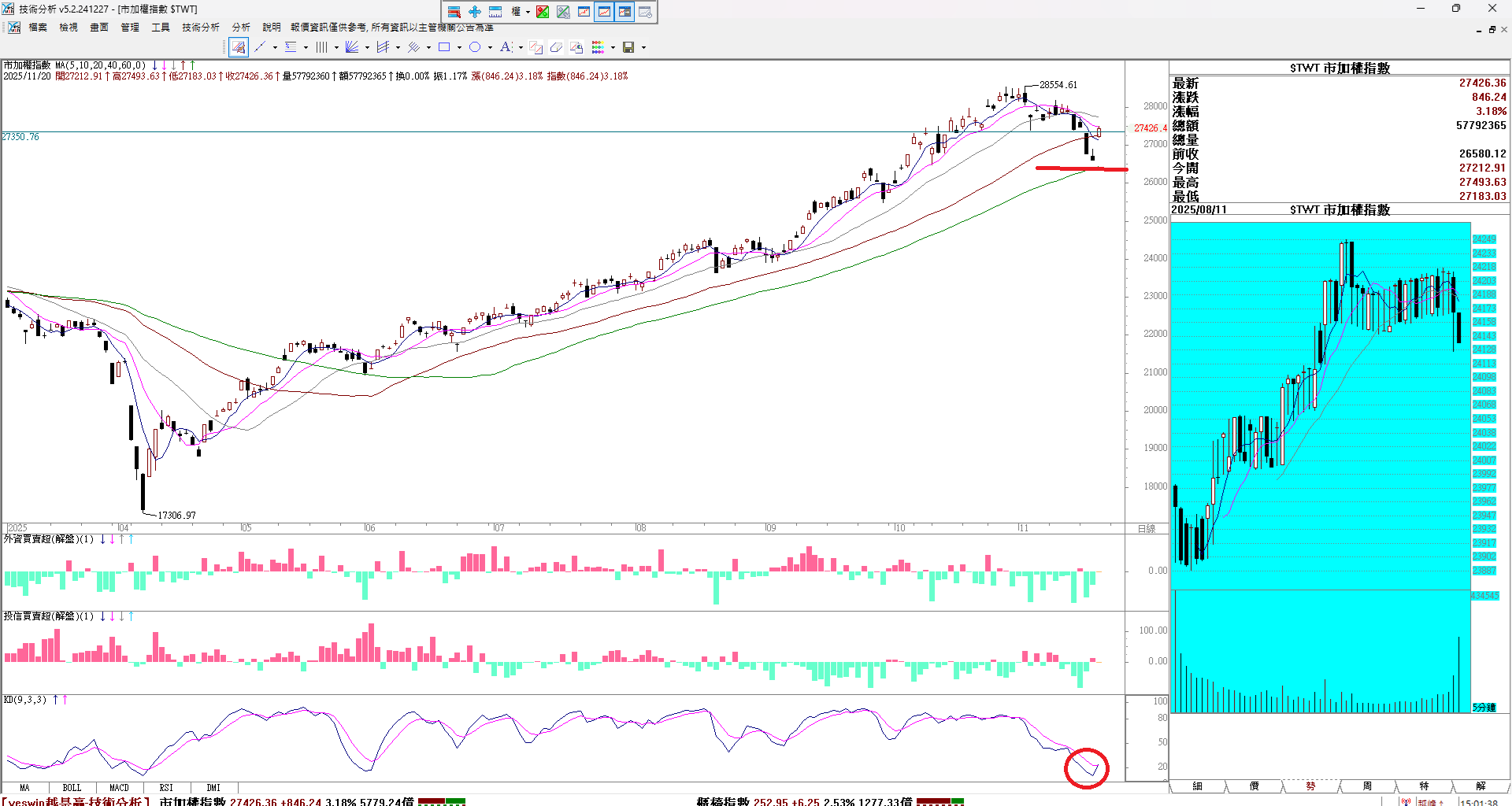Select the ellipse drawing tool
The image size is (1512, 806).
475,47
